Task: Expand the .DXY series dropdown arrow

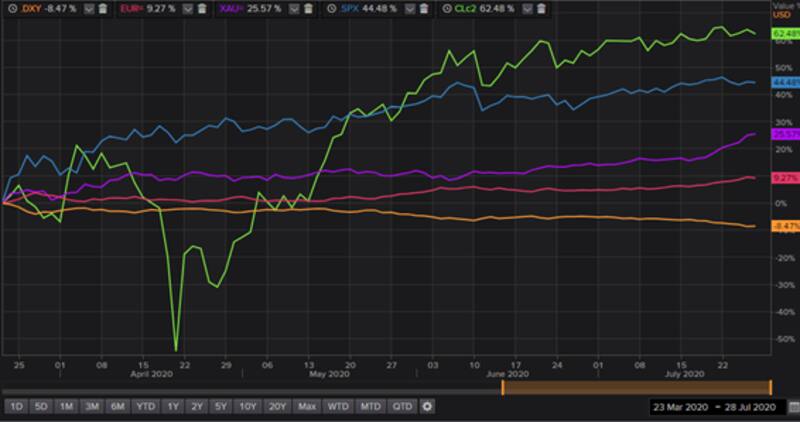Action: pyautogui.click(x=89, y=8)
